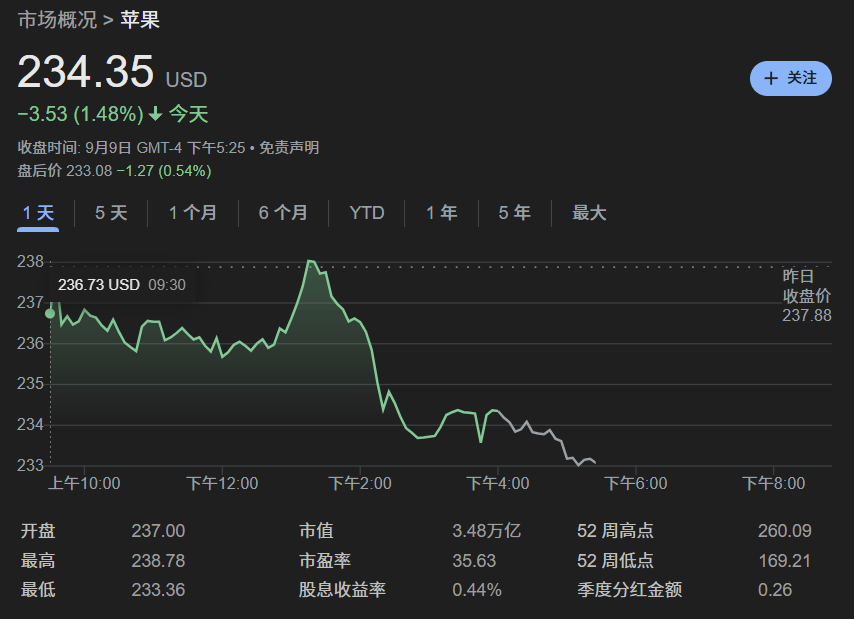Click the chart's highest peak near 238
854x619 pixels.
pos(310,261)
